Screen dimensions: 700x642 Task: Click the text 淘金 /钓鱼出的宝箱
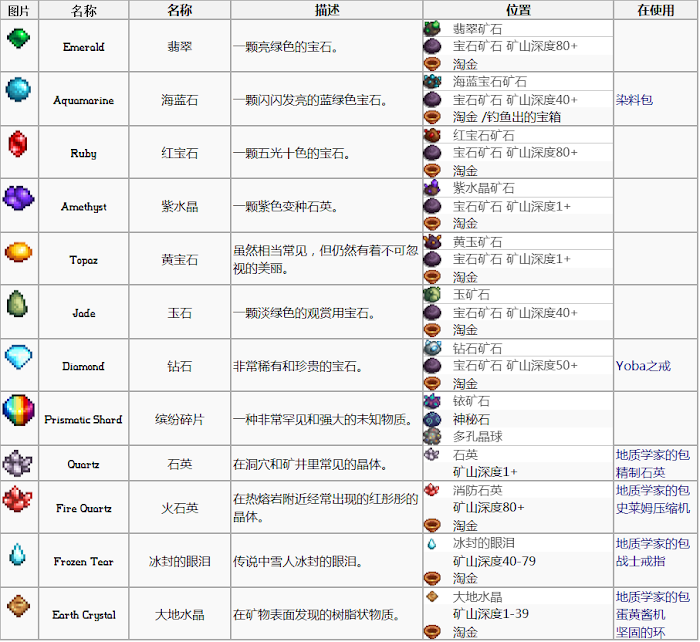coord(507,117)
